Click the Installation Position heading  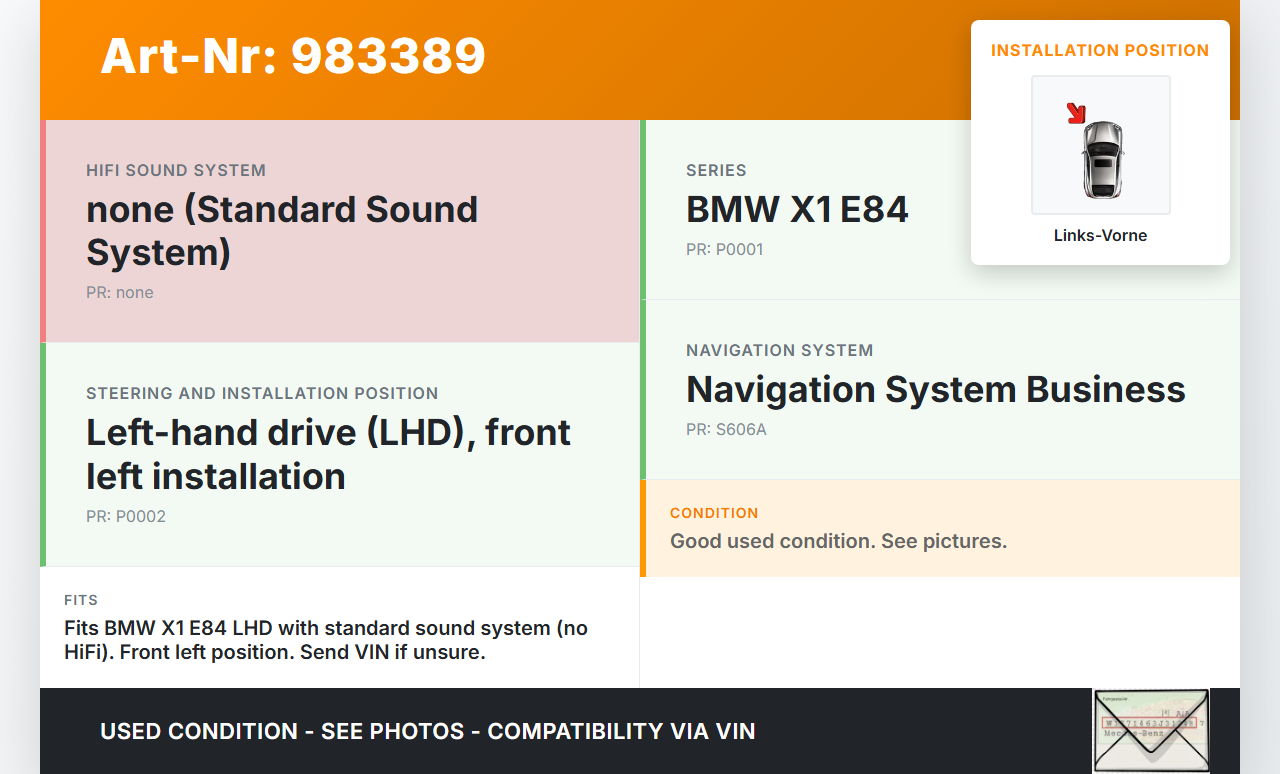tap(1100, 50)
